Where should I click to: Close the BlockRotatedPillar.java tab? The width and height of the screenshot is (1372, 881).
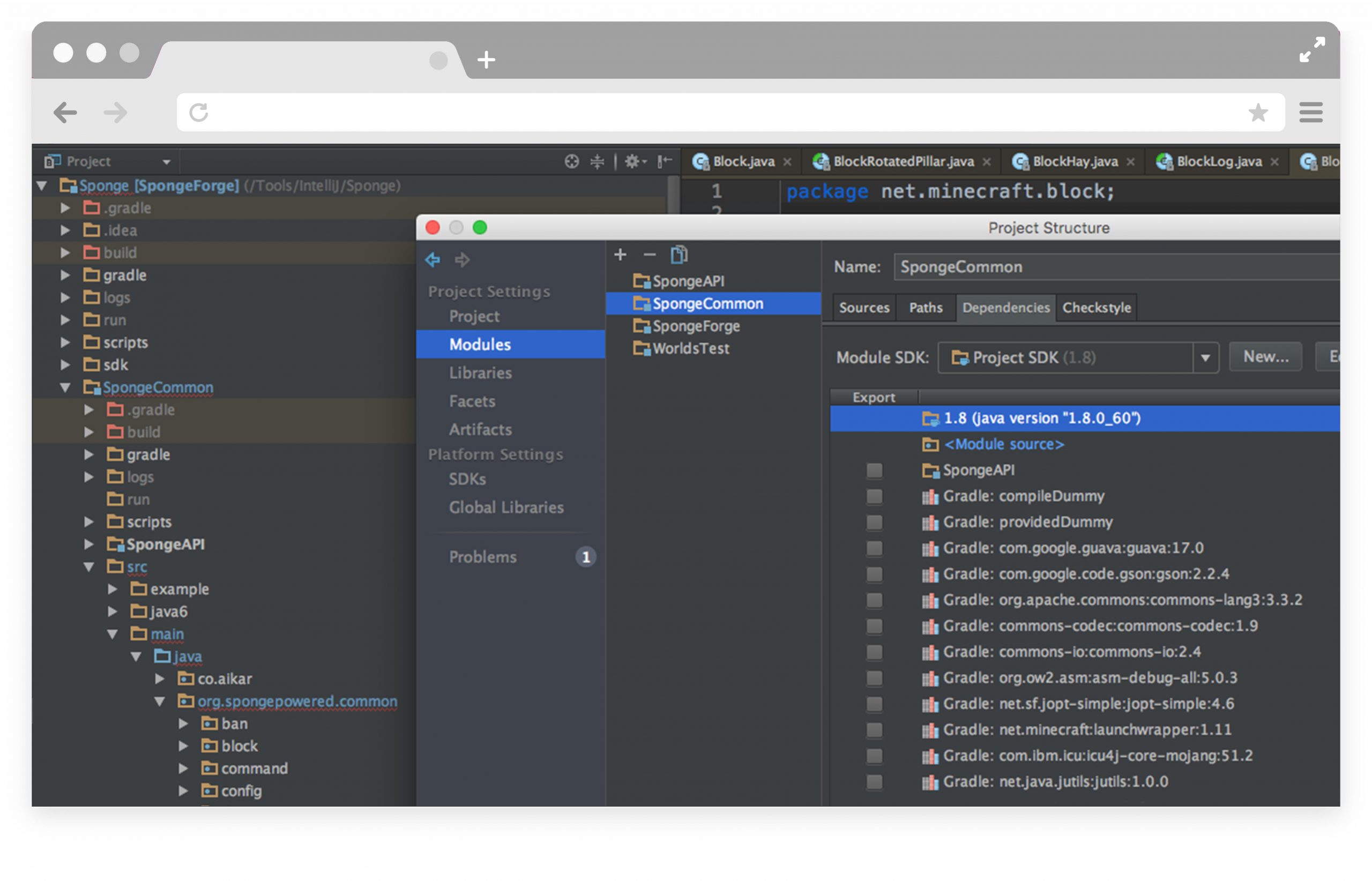(987, 162)
